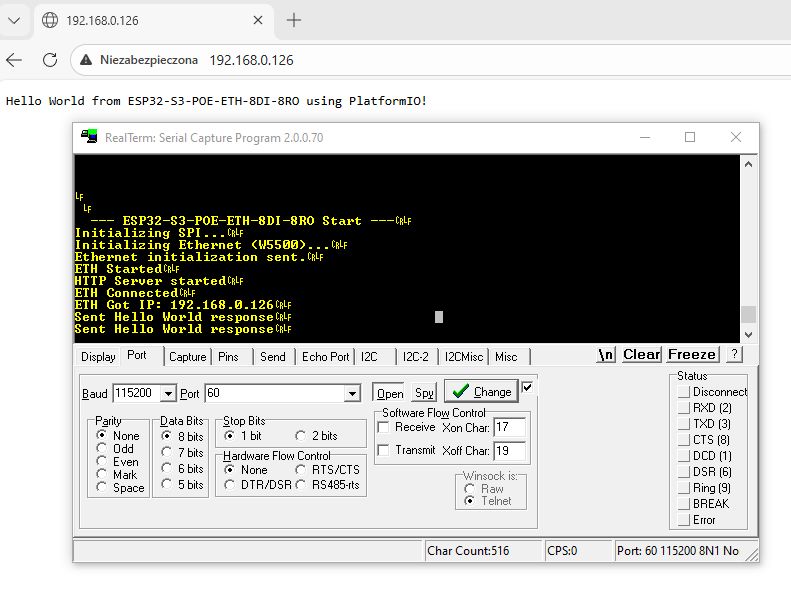Image resolution: width=791 pixels, height=591 pixels.
Task: Open the Capture tab
Action: (187, 357)
